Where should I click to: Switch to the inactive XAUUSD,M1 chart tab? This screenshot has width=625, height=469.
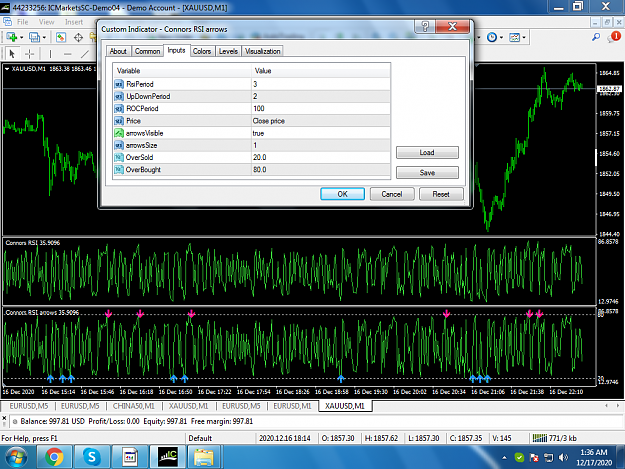(188, 406)
